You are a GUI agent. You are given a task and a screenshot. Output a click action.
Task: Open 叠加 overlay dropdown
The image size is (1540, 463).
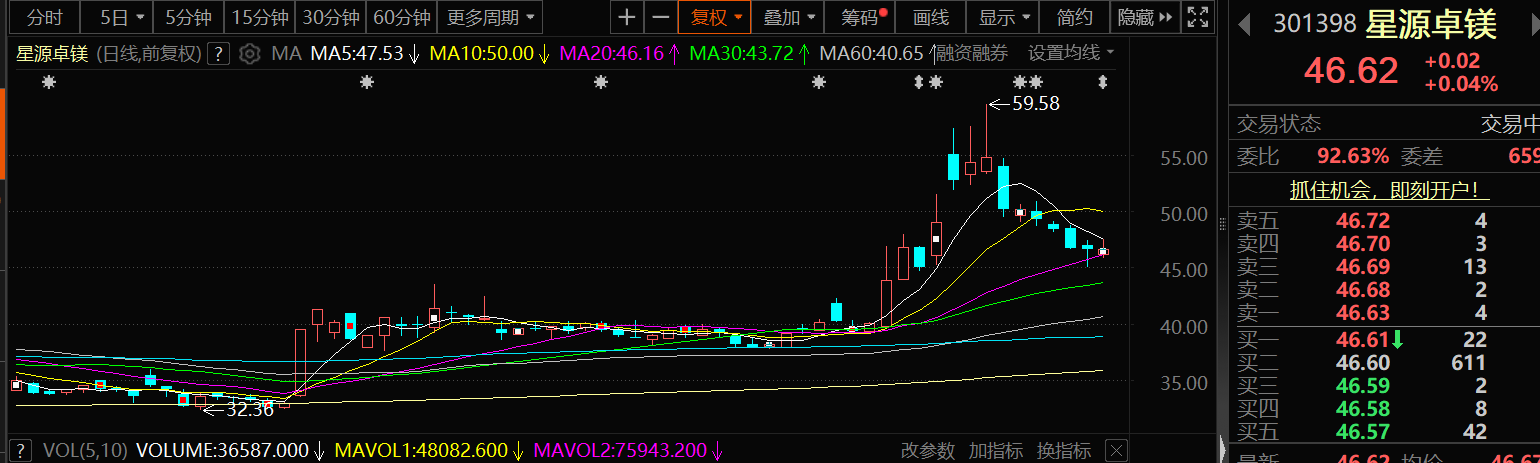click(x=790, y=17)
